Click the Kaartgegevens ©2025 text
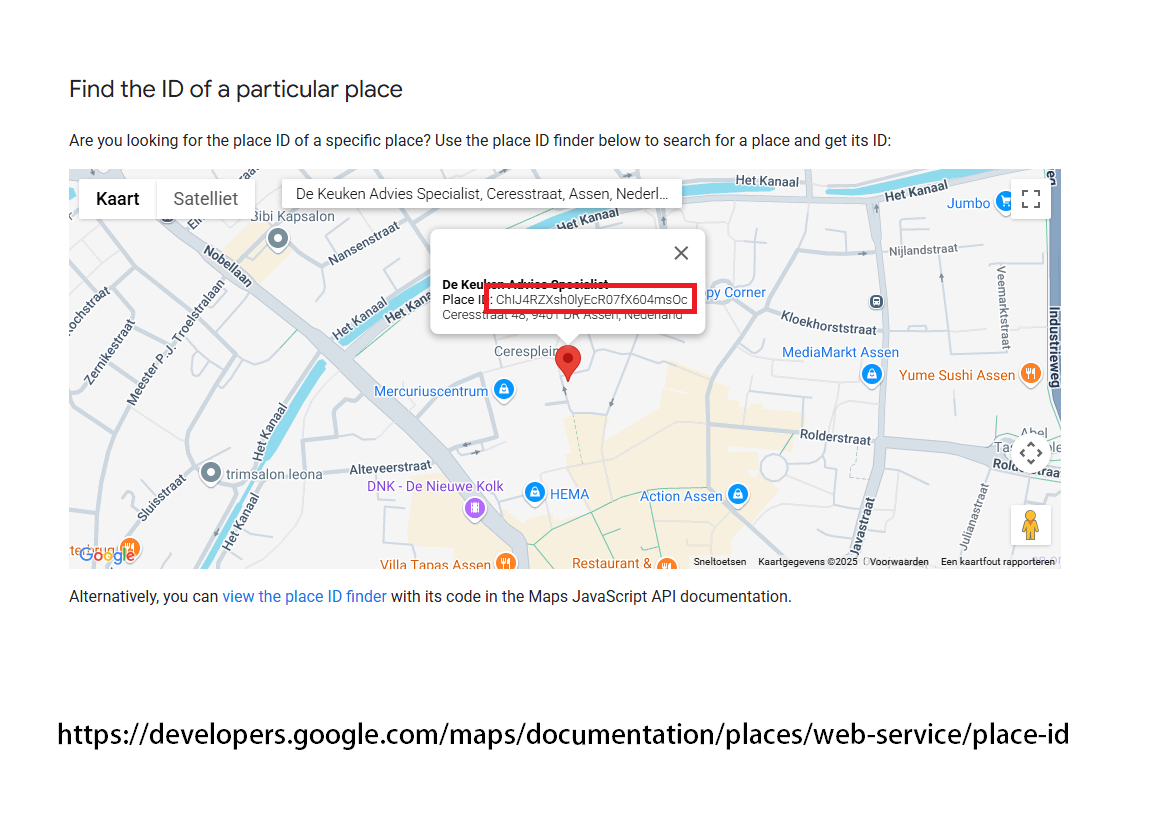This screenshot has height=840, width=1172. coord(807,562)
